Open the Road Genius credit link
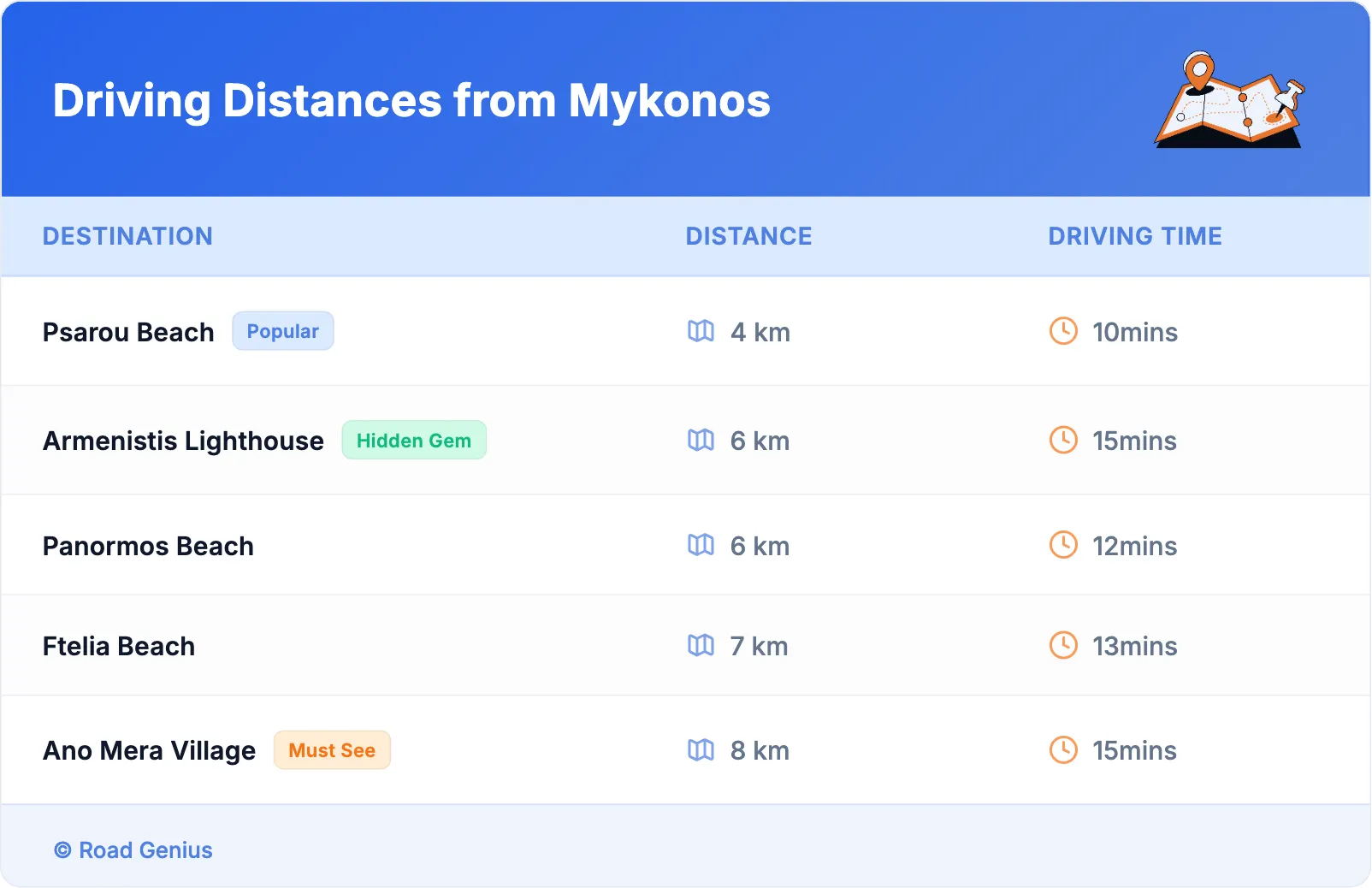The image size is (1372, 888). [133, 850]
